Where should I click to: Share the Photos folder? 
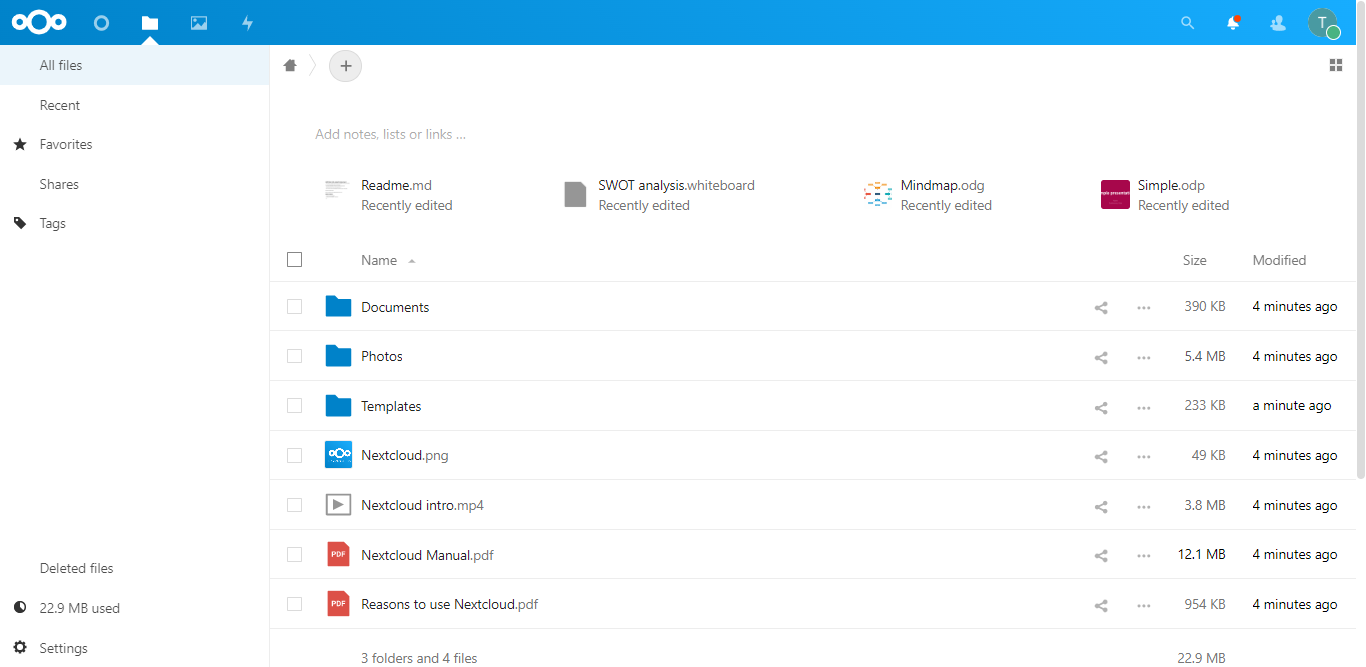(1101, 357)
